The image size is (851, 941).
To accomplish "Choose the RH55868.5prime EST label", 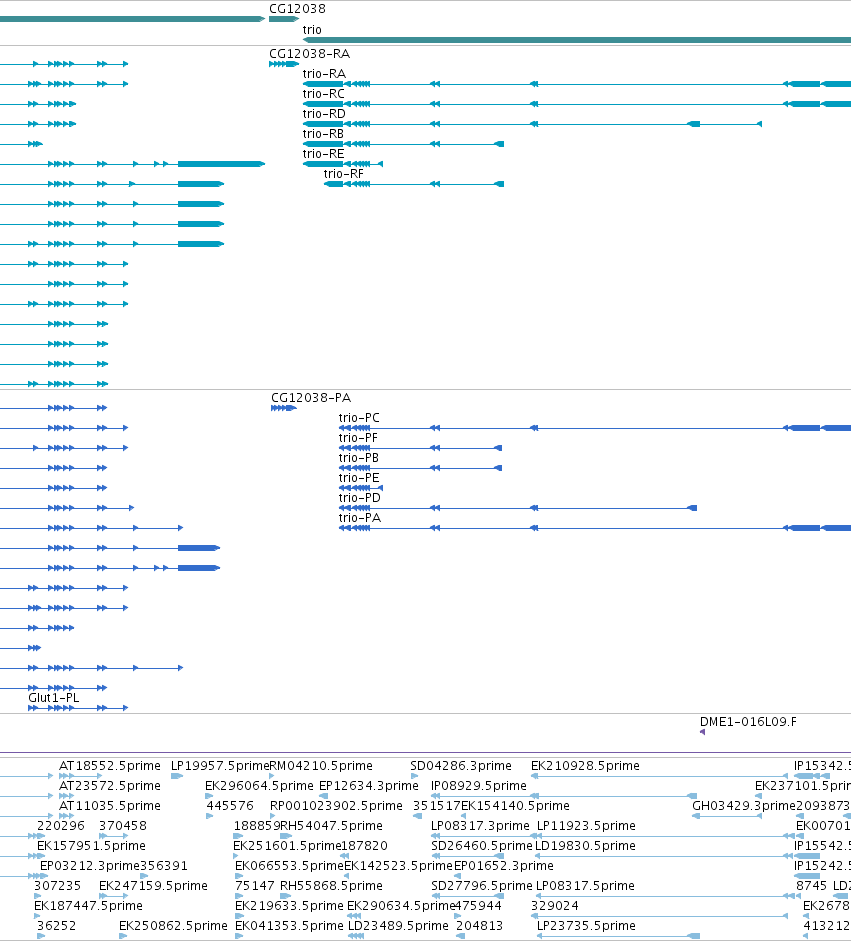I will [331, 886].
